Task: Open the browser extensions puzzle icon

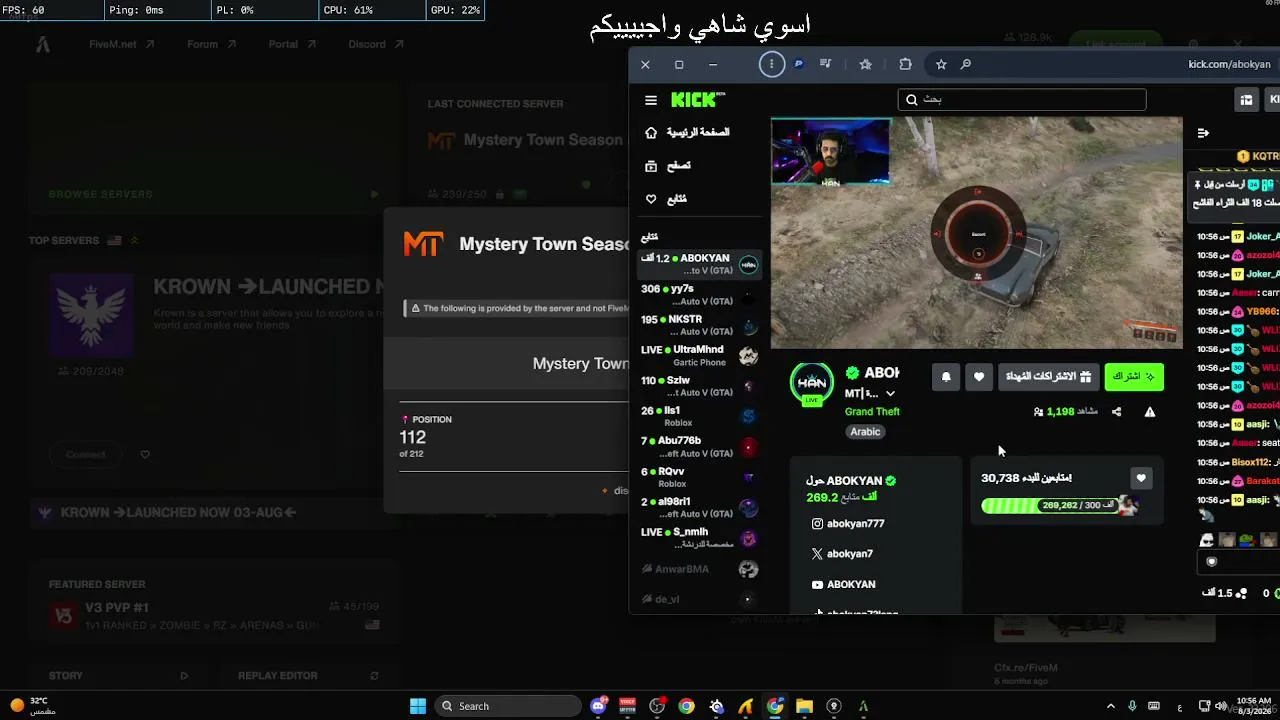Action: tap(905, 64)
